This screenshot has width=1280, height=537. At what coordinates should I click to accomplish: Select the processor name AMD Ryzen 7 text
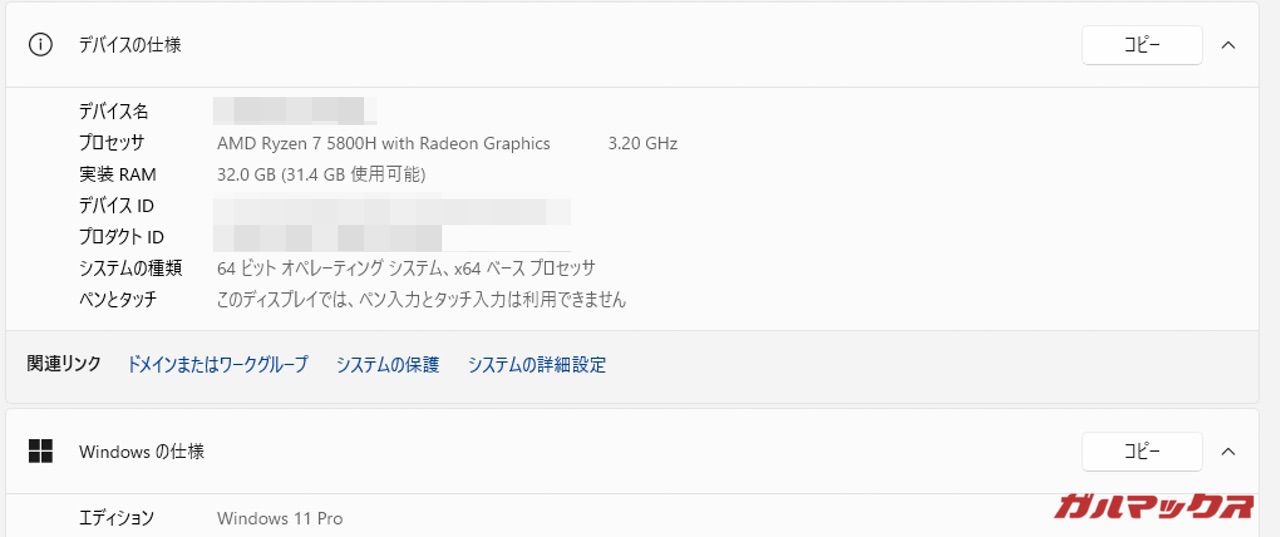point(383,144)
